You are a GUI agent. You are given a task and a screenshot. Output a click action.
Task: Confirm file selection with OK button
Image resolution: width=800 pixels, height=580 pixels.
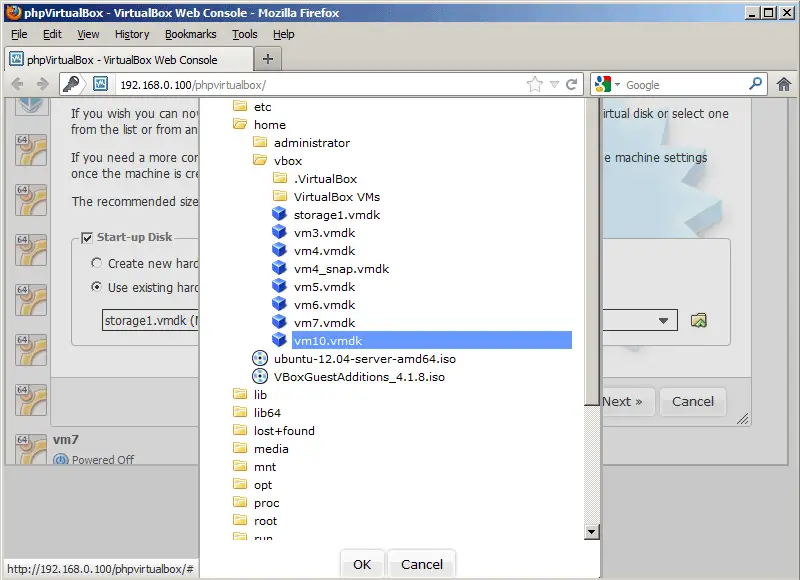pyautogui.click(x=362, y=564)
